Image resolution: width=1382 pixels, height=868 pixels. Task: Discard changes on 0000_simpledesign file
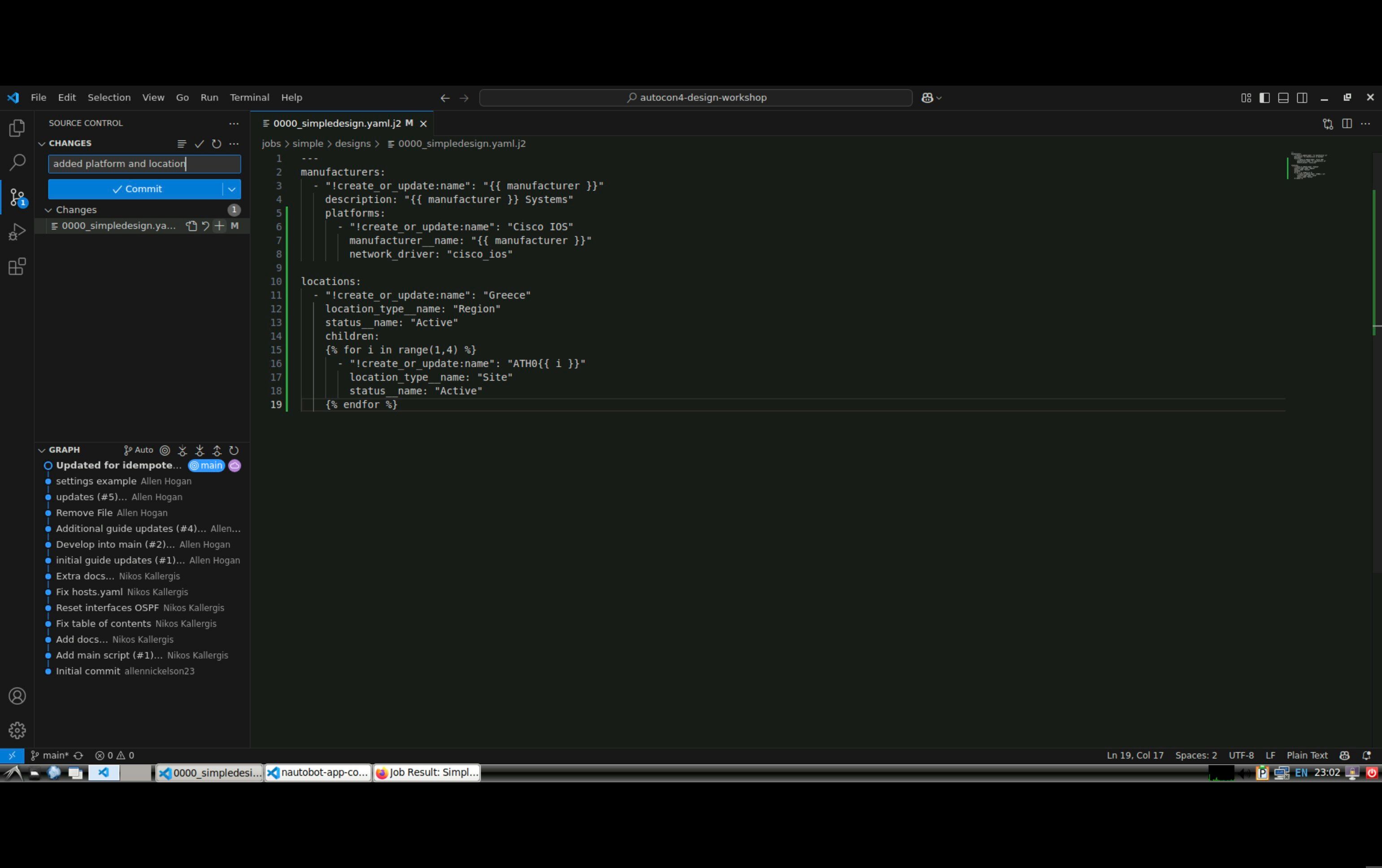[205, 226]
